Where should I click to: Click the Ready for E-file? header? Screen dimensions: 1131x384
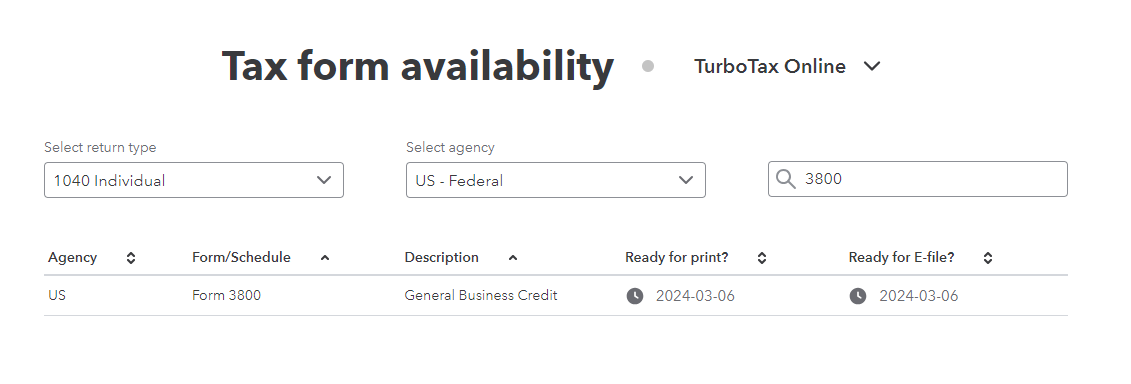[901, 258]
